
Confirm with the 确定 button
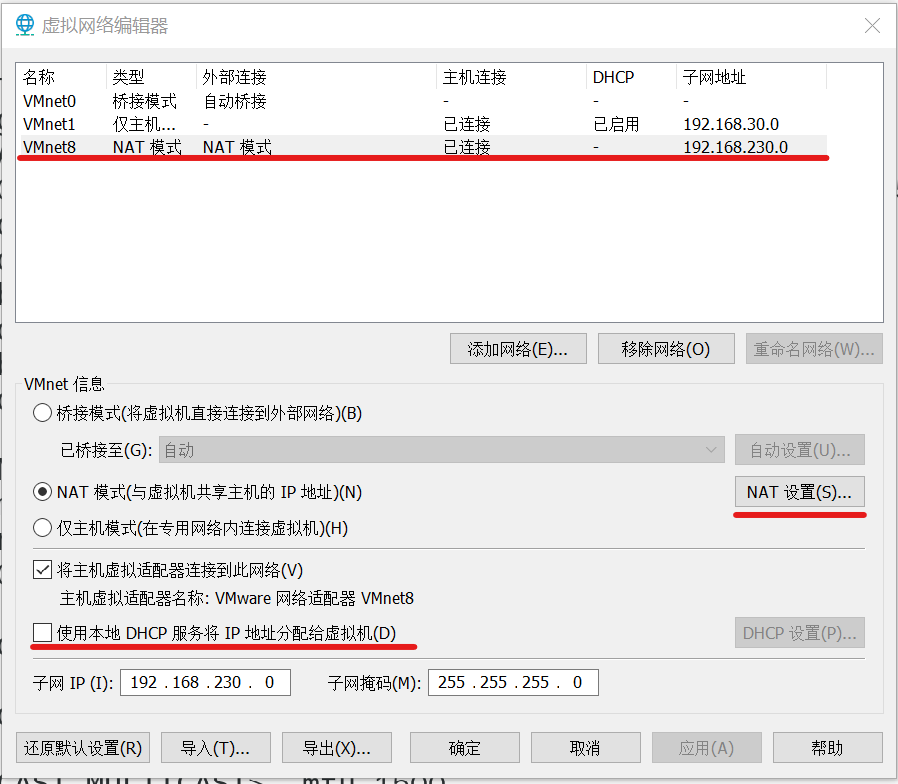[x=464, y=748]
